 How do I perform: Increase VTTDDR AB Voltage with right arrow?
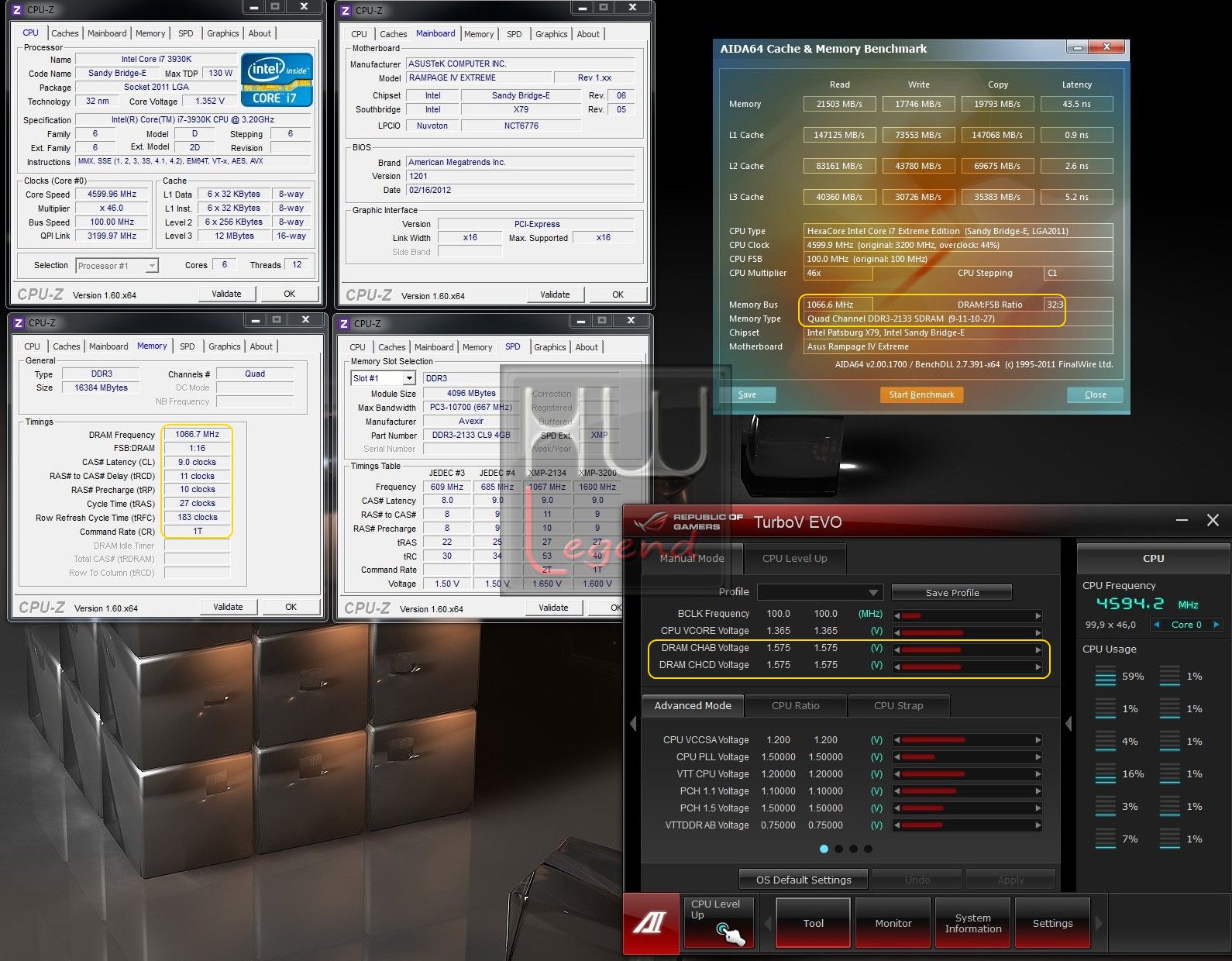coord(1038,826)
